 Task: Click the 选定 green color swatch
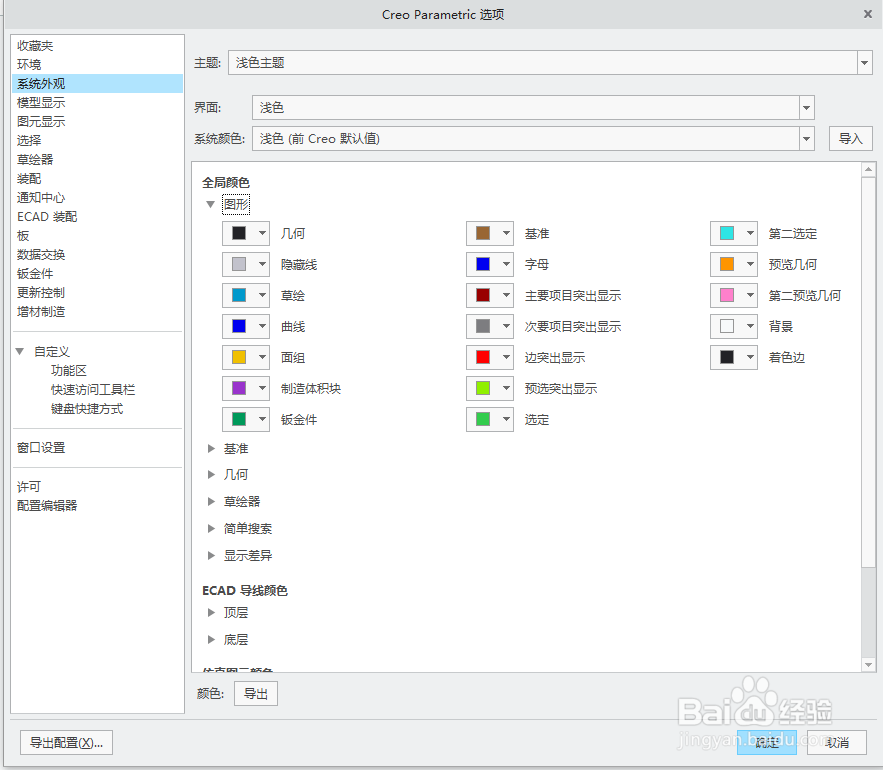(483, 419)
